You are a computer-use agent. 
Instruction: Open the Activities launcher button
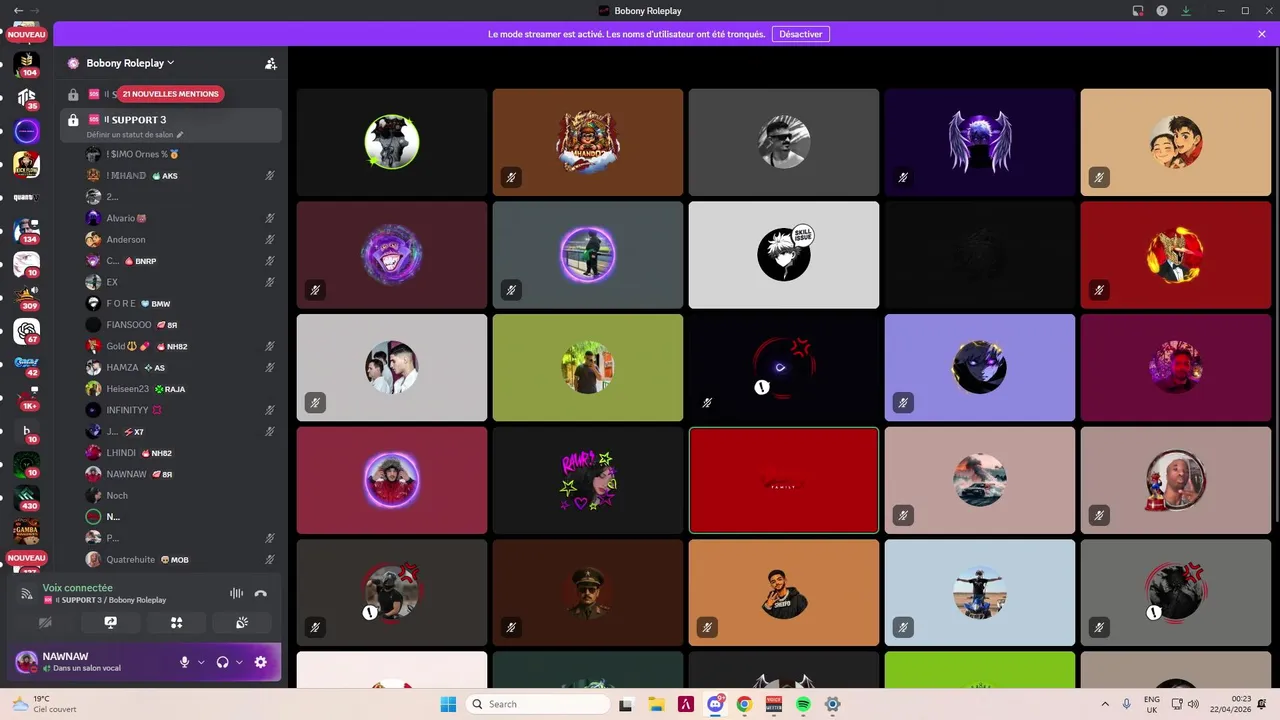[x=176, y=622]
